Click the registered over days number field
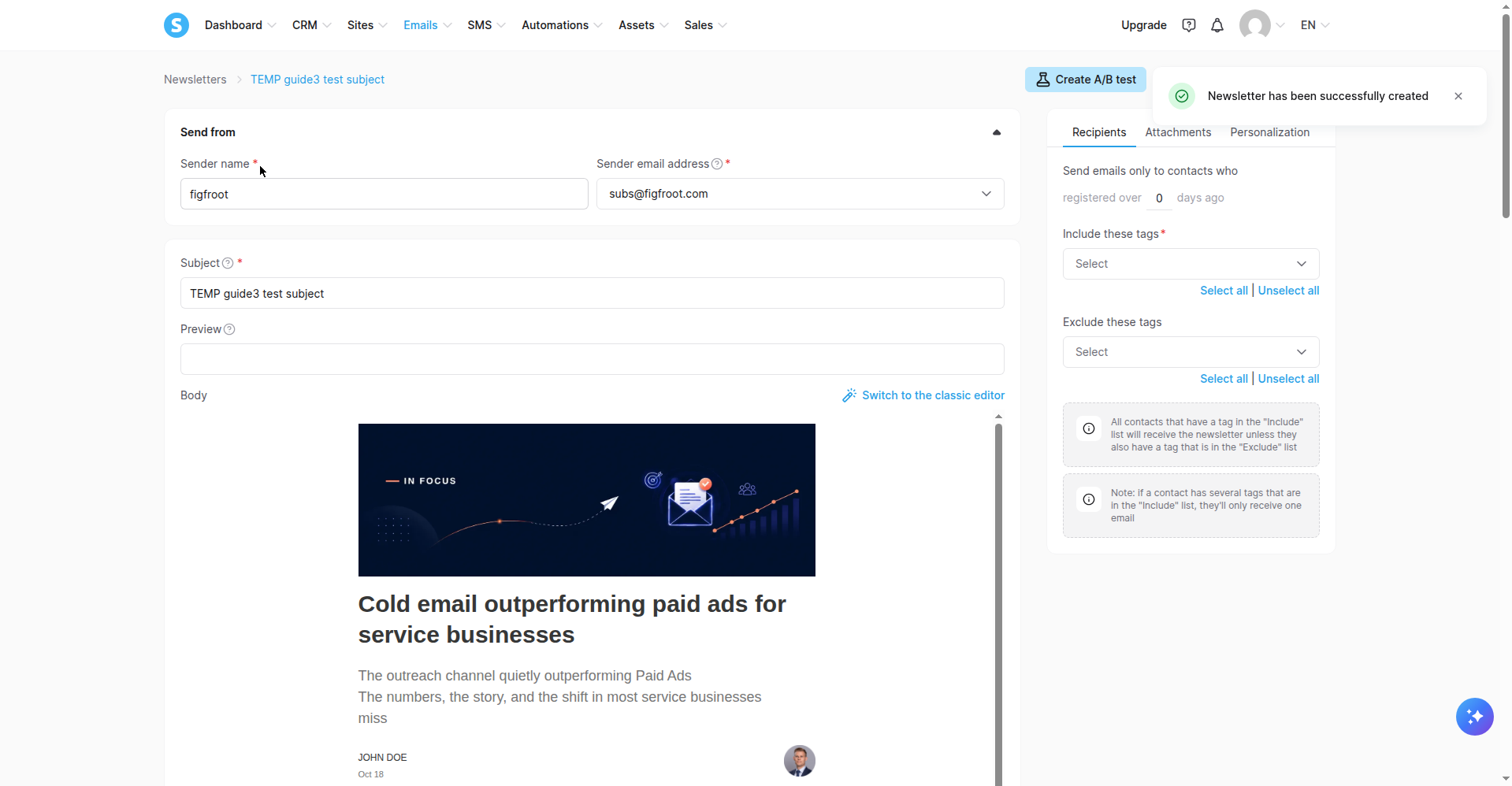The image size is (1512, 786). (1159, 198)
